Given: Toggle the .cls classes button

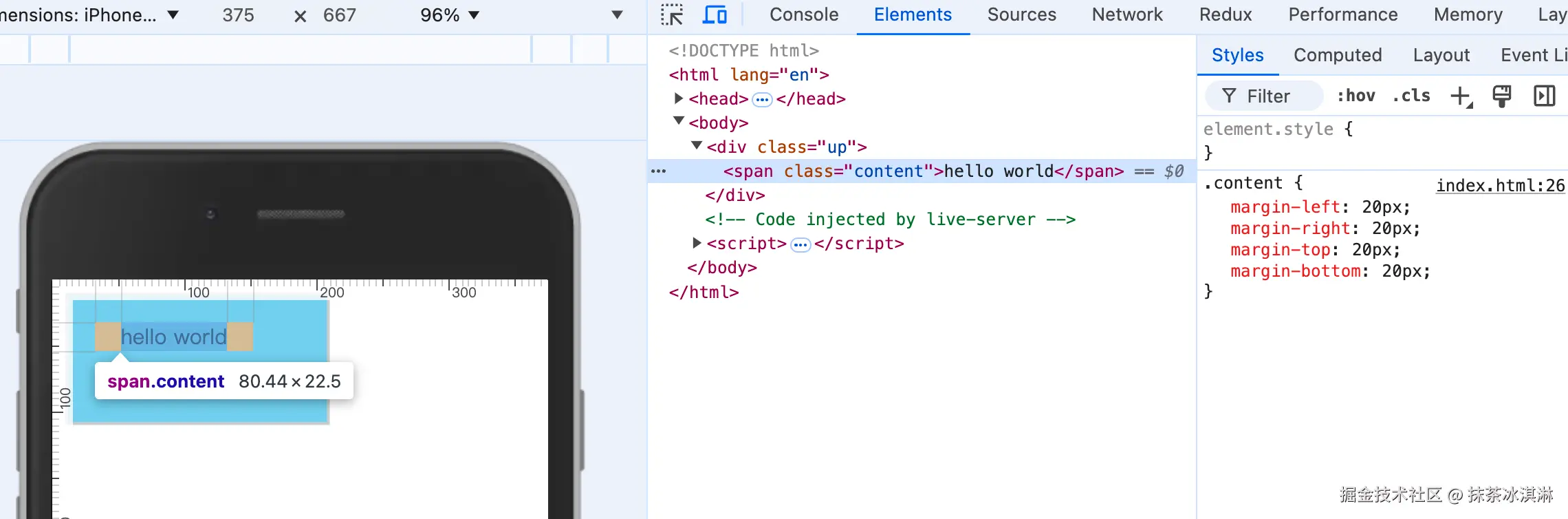Looking at the screenshot, I should click(x=1411, y=96).
